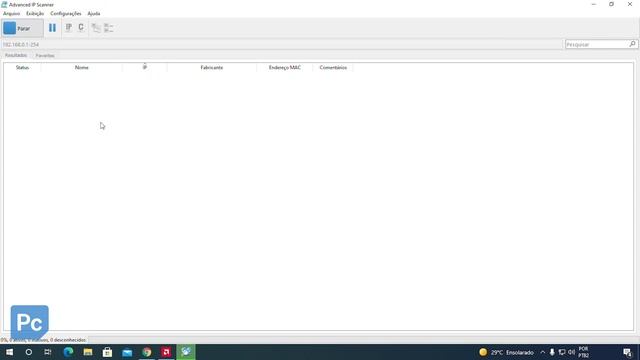Click the microphone tray icon
Viewport: 640px width, 360px height.
[x=552, y=352]
